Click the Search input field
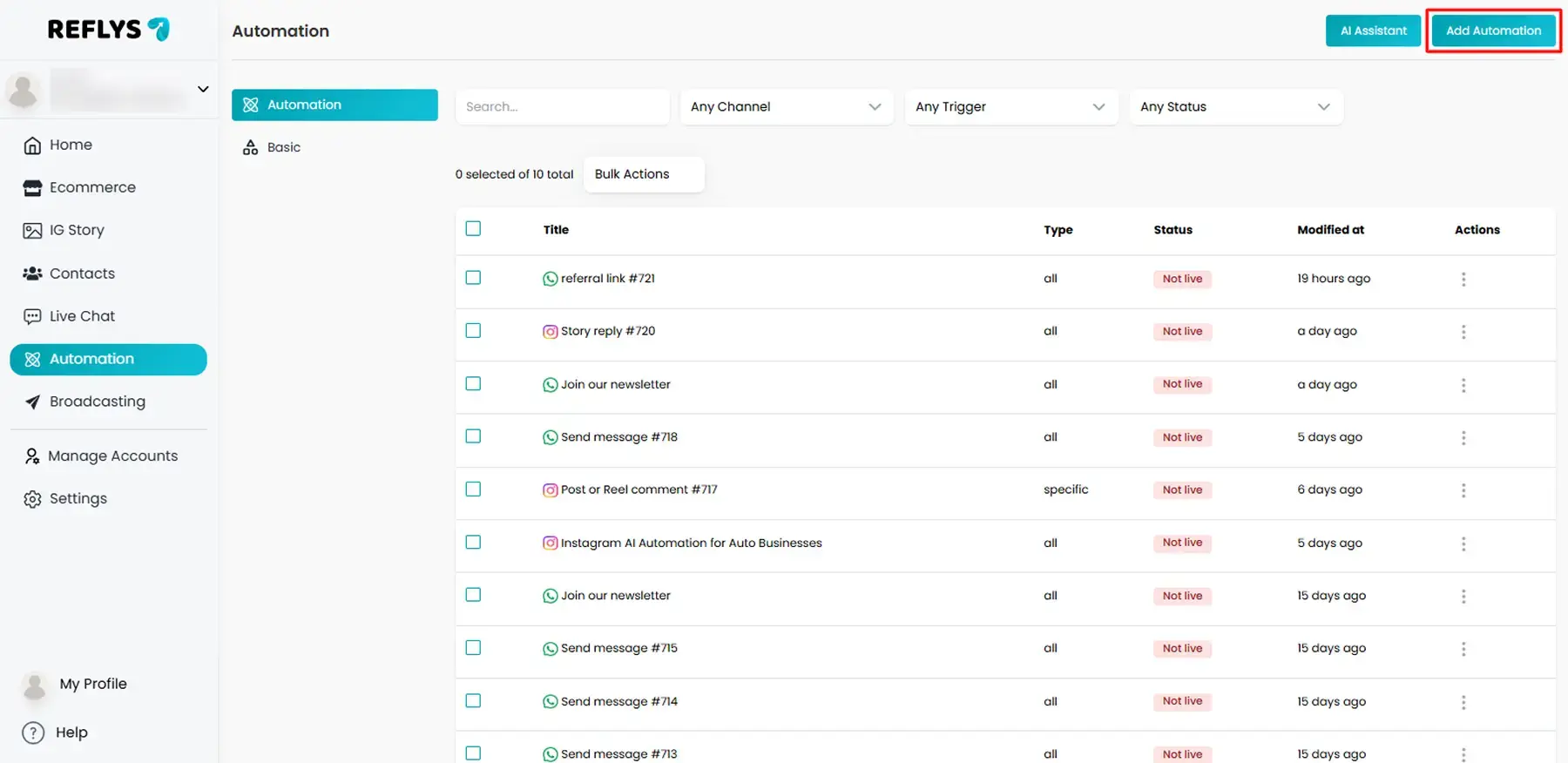1568x763 pixels. 562,107
